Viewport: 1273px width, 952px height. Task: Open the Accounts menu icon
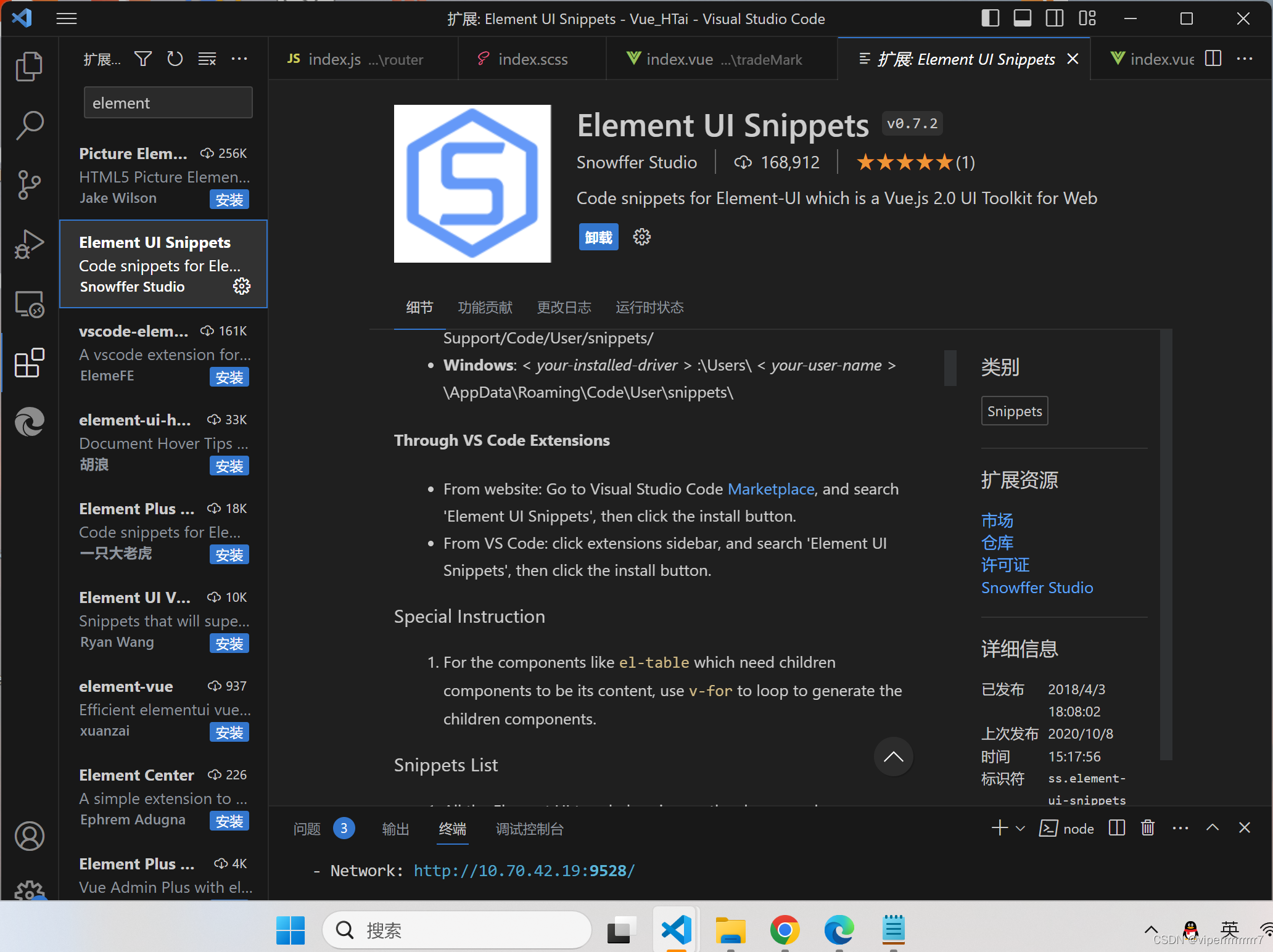(29, 836)
